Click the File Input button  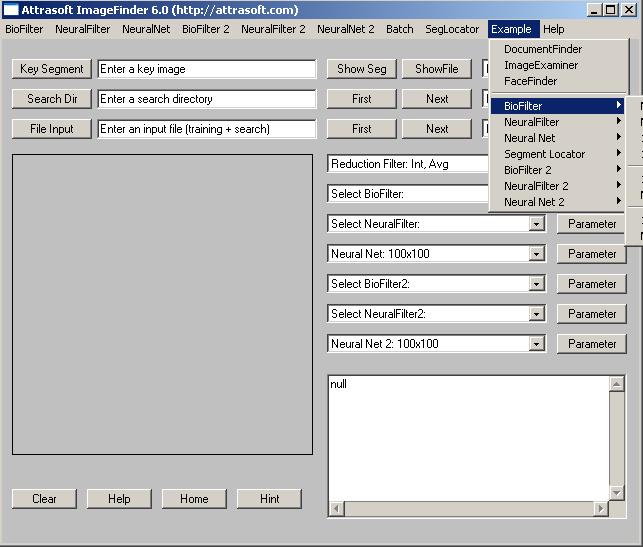52,129
